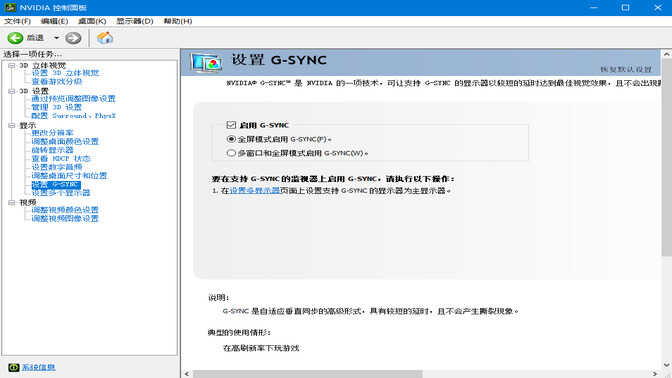672x378 pixels.
Task: Collapse the 显示 tree node
Action: click(x=12, y=126)
